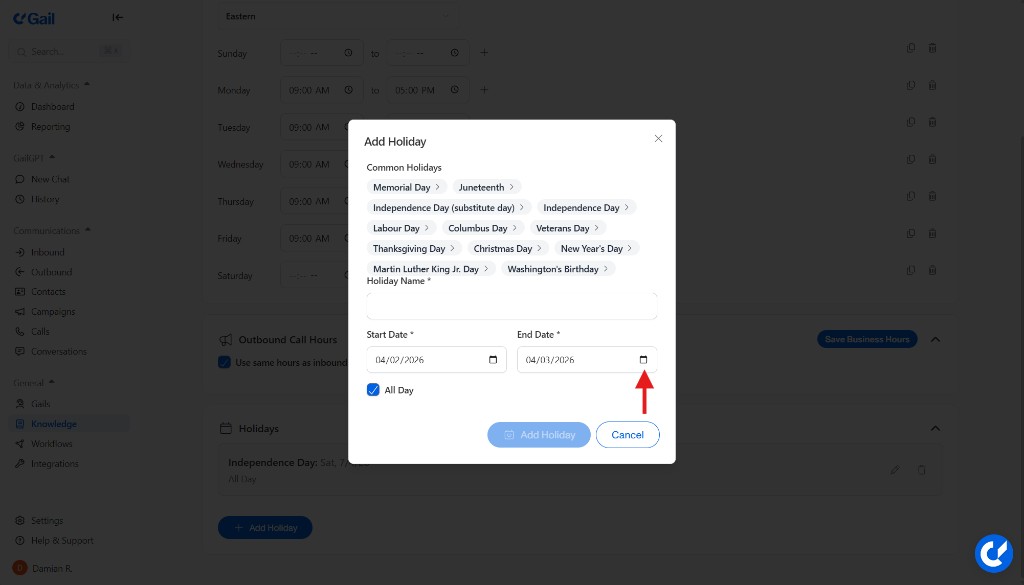Open Gails in the sidebar

40,404
